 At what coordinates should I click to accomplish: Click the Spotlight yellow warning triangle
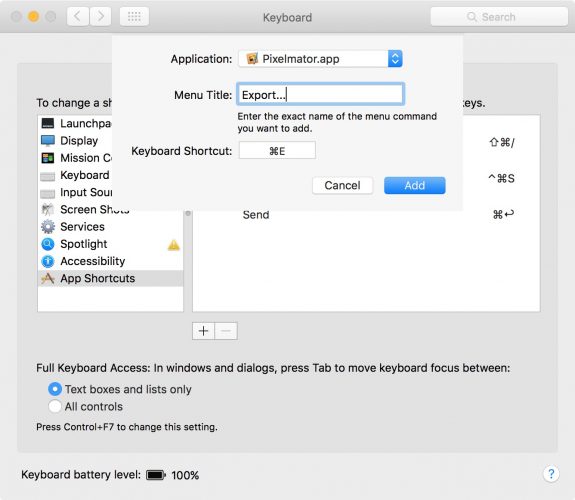click(173, 245)
